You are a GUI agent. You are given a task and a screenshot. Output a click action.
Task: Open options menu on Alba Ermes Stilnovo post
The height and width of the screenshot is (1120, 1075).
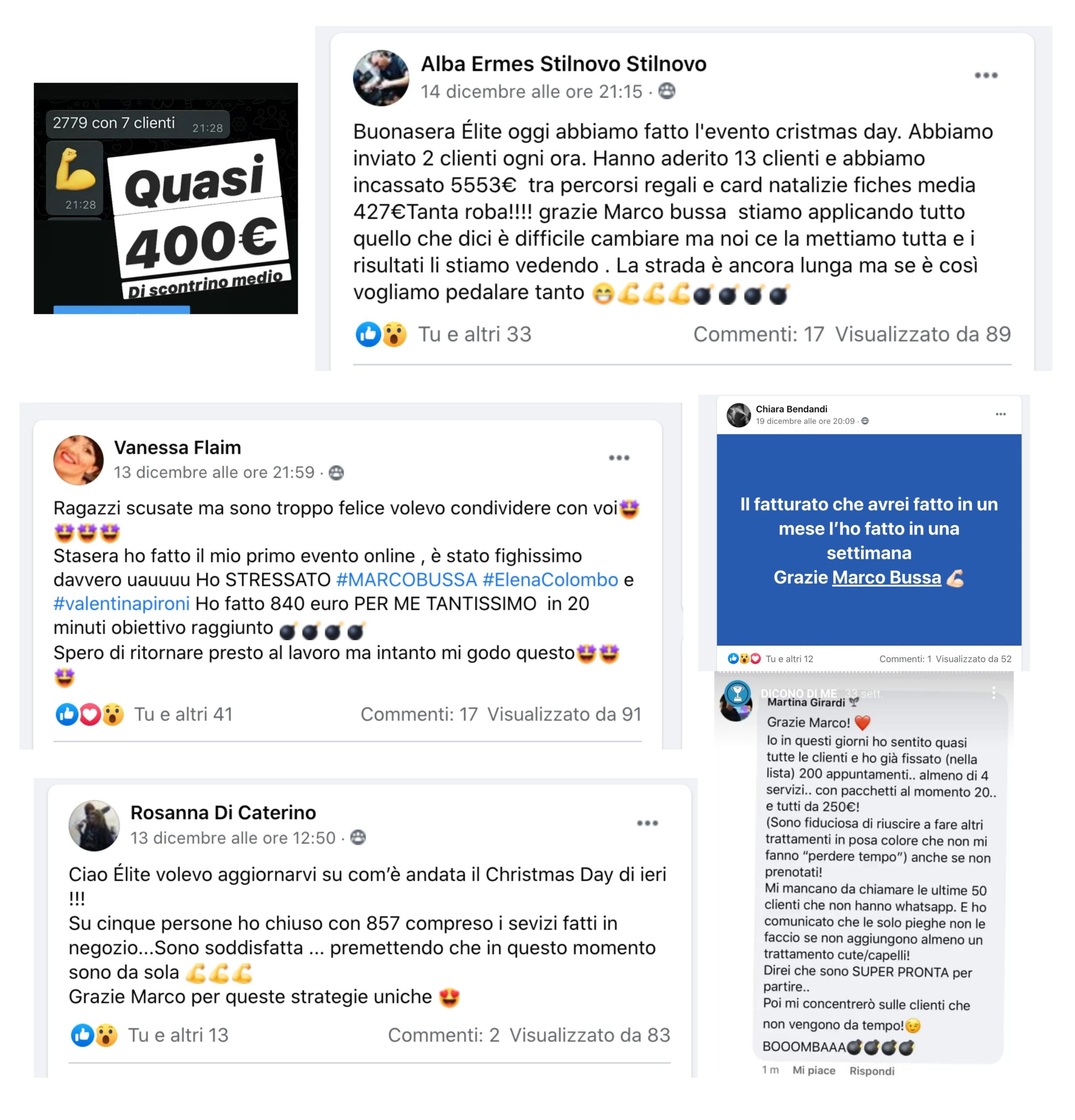pyautogui.click(x=986, y=75)
